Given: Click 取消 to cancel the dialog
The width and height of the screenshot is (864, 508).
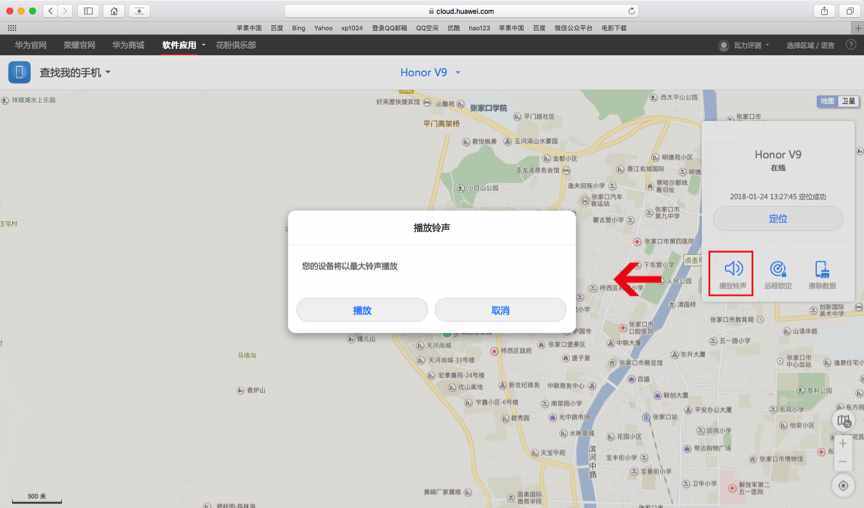Looking at the screenshot, I should [x=500, y=310].
